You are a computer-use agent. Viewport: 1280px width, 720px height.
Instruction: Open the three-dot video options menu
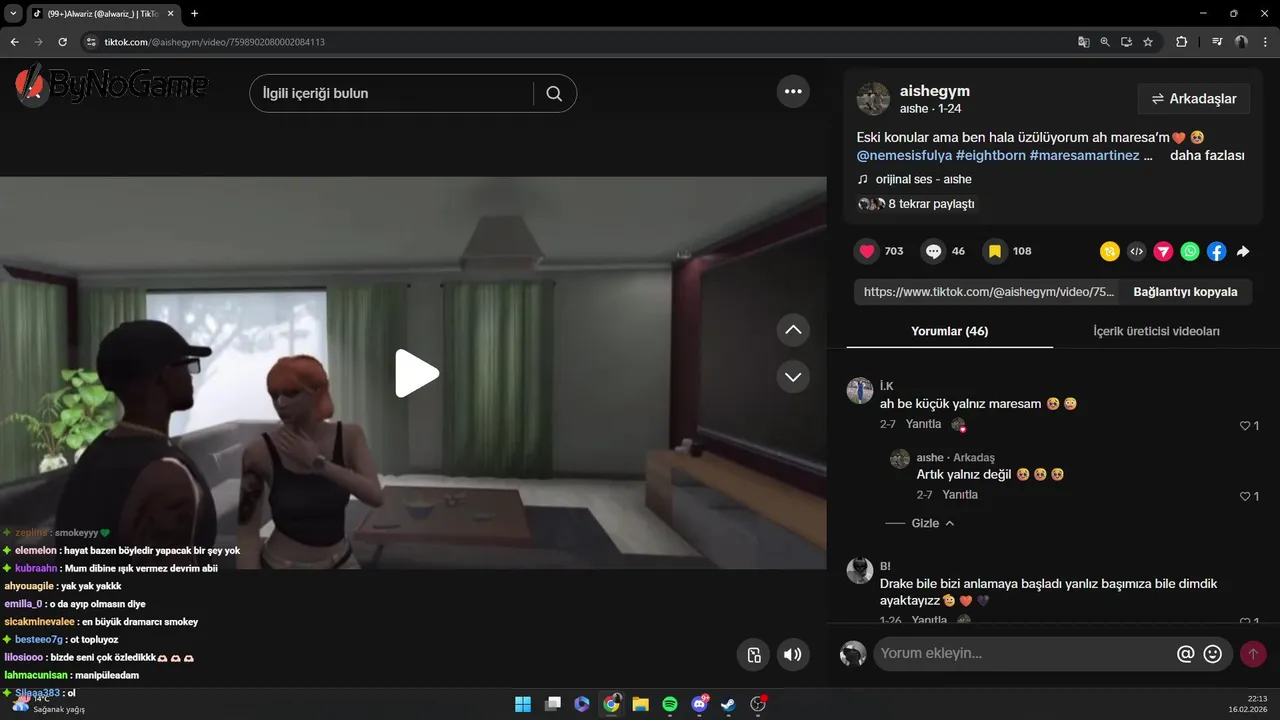coord(793,91)
